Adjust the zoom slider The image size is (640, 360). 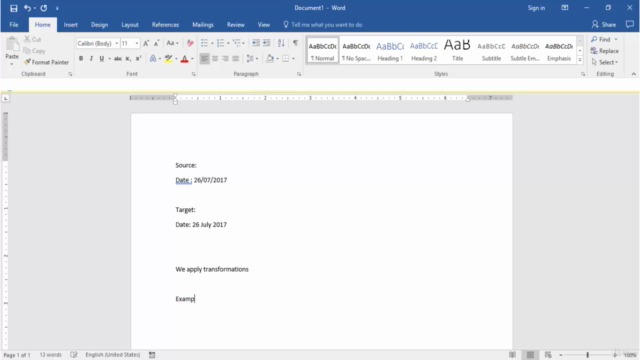pos(588,355)
